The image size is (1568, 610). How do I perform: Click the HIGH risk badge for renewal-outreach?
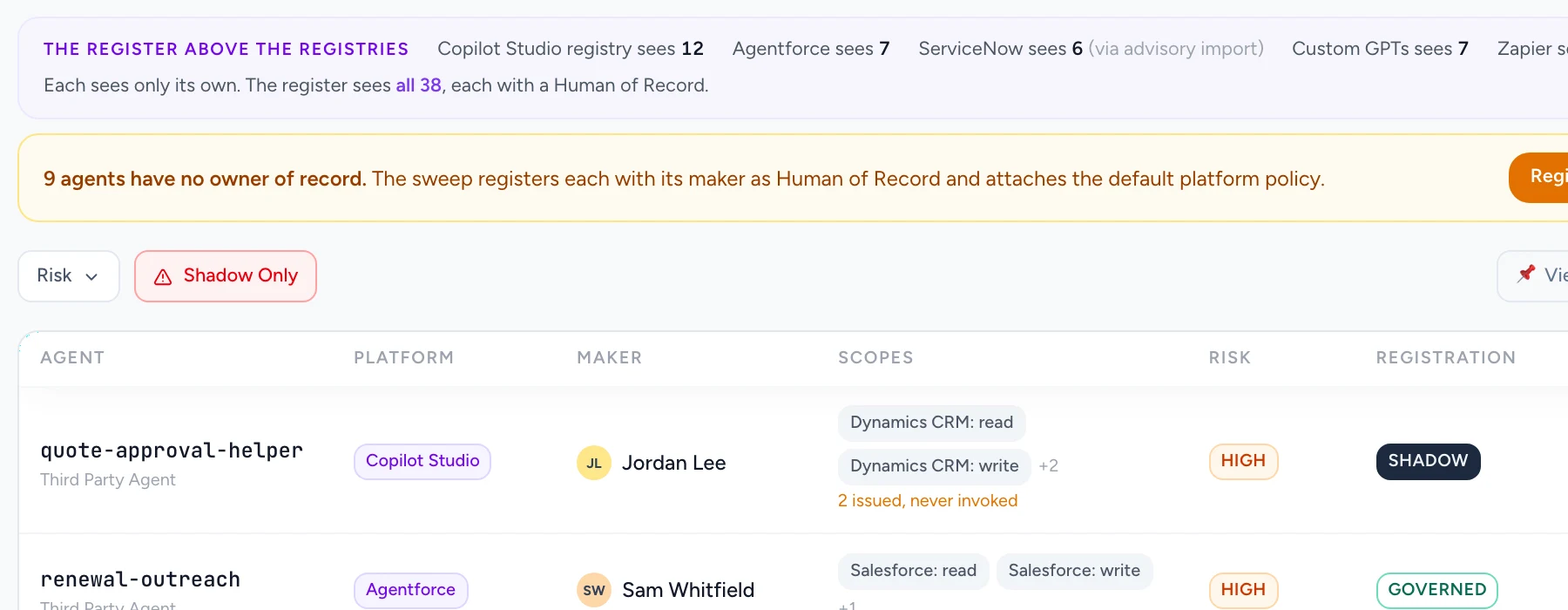pos(1243,590)
